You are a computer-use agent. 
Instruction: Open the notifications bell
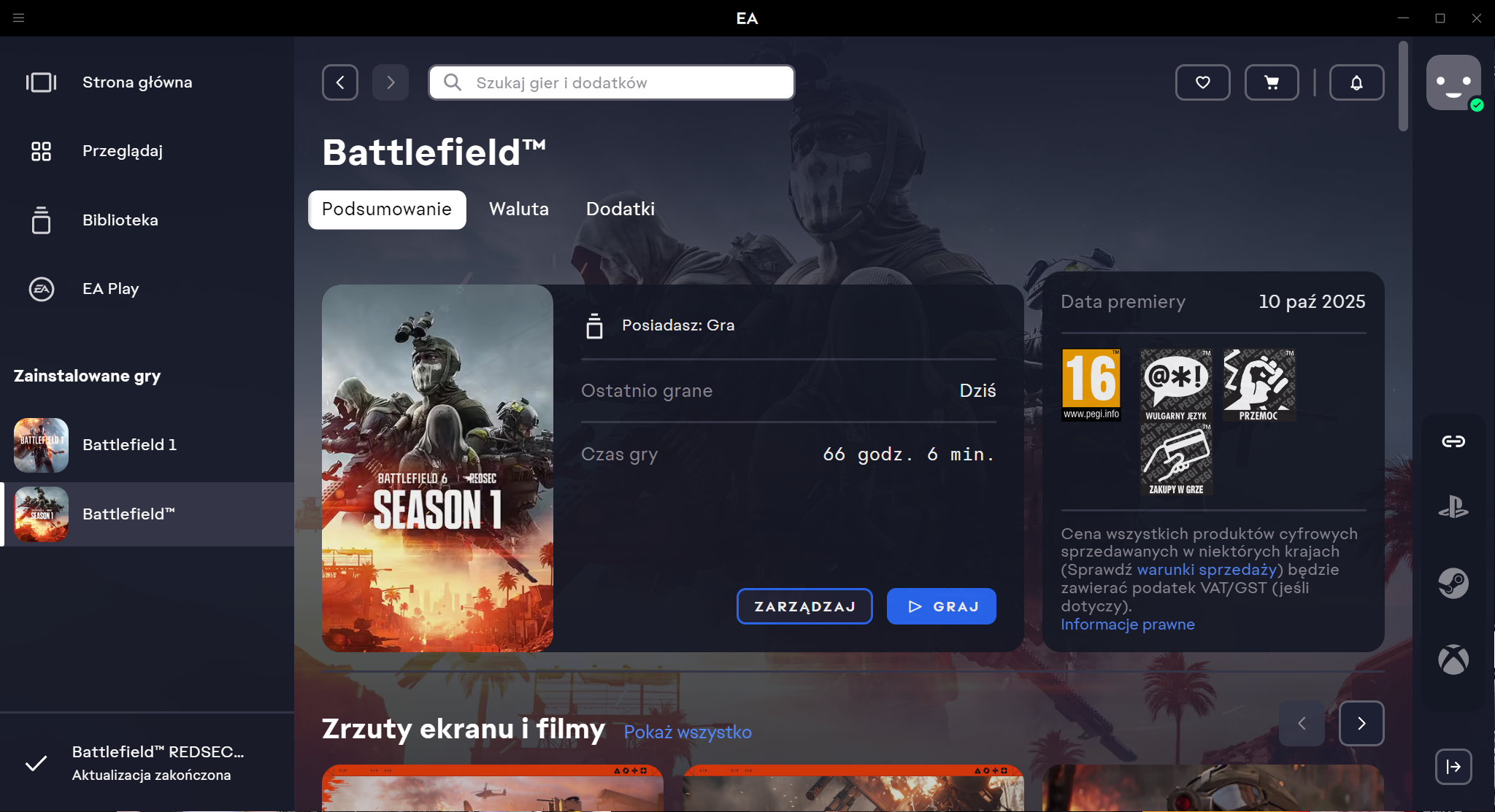click(x=1356, y=82)
